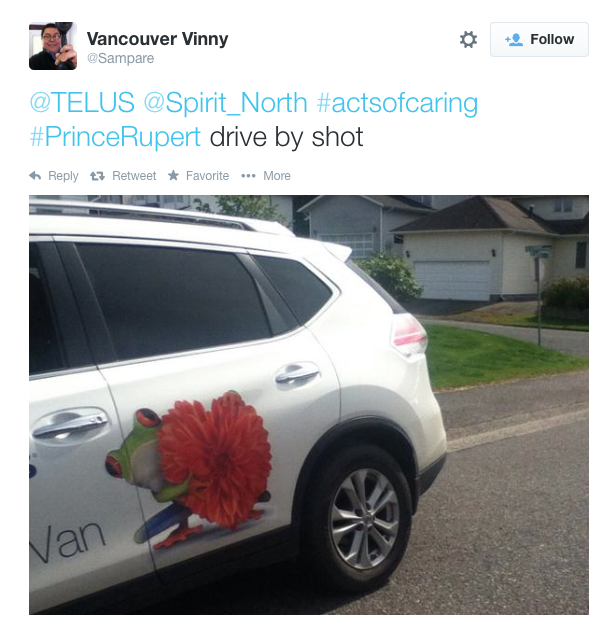Click the Reply text label

tap(63, 176)
